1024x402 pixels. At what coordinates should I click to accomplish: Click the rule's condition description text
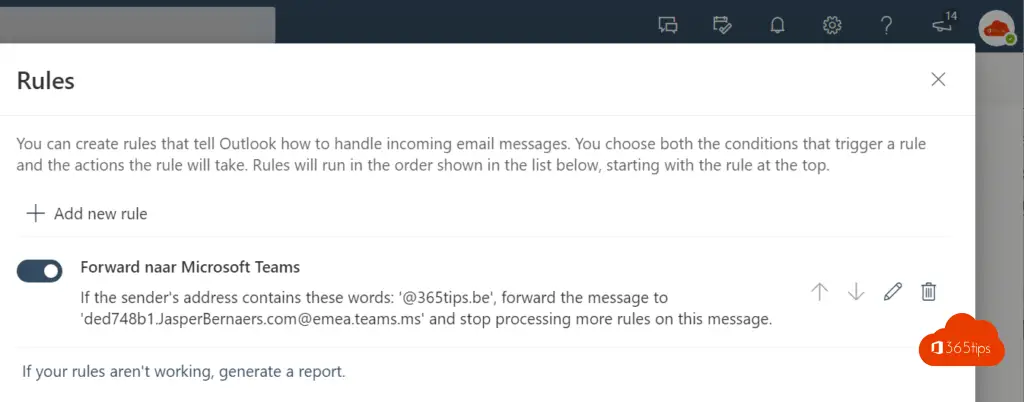point(400,309)
